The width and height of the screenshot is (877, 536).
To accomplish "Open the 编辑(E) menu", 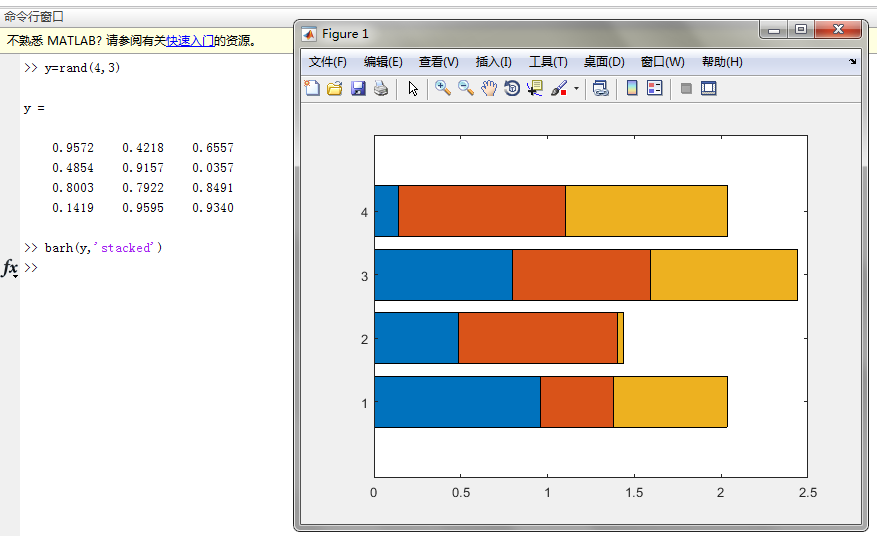I will pyautogui.click(x=383, y=62).
